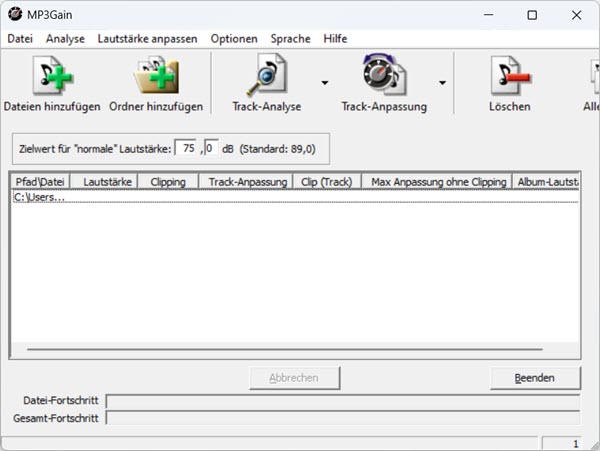Viewport: 600px width, 451px height.
Task: Click the Dateien hinzufügen icon
Action: (52, 75)
